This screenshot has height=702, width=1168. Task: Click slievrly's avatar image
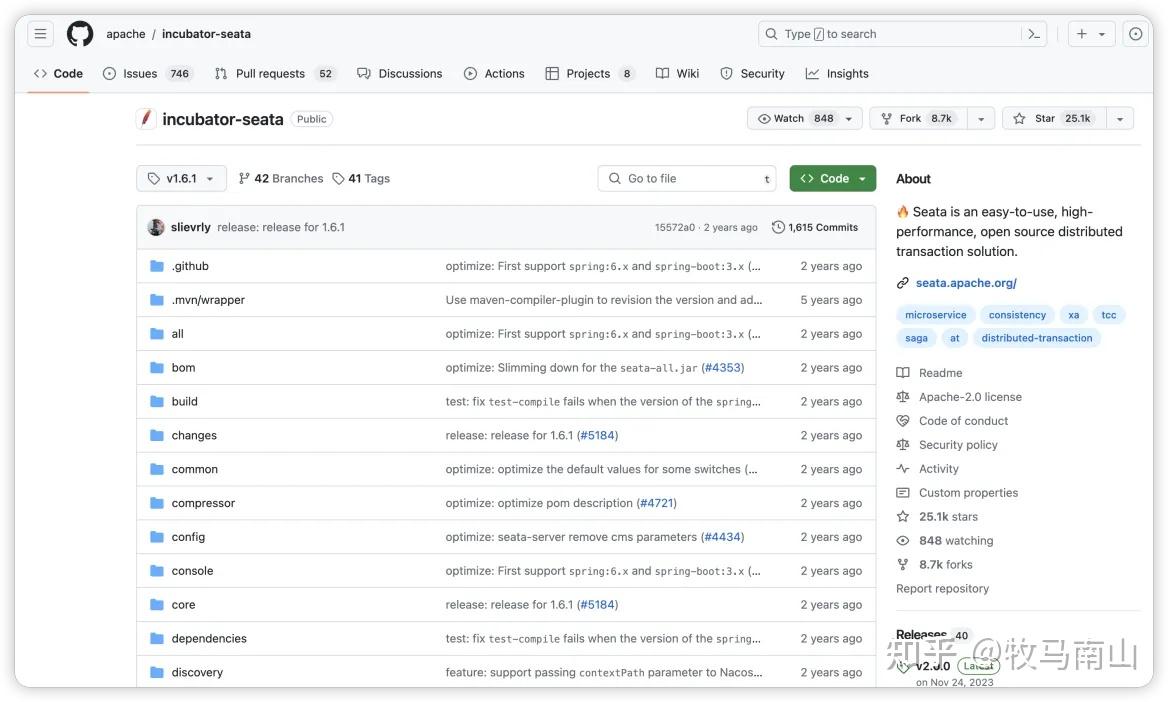point(156,227)
